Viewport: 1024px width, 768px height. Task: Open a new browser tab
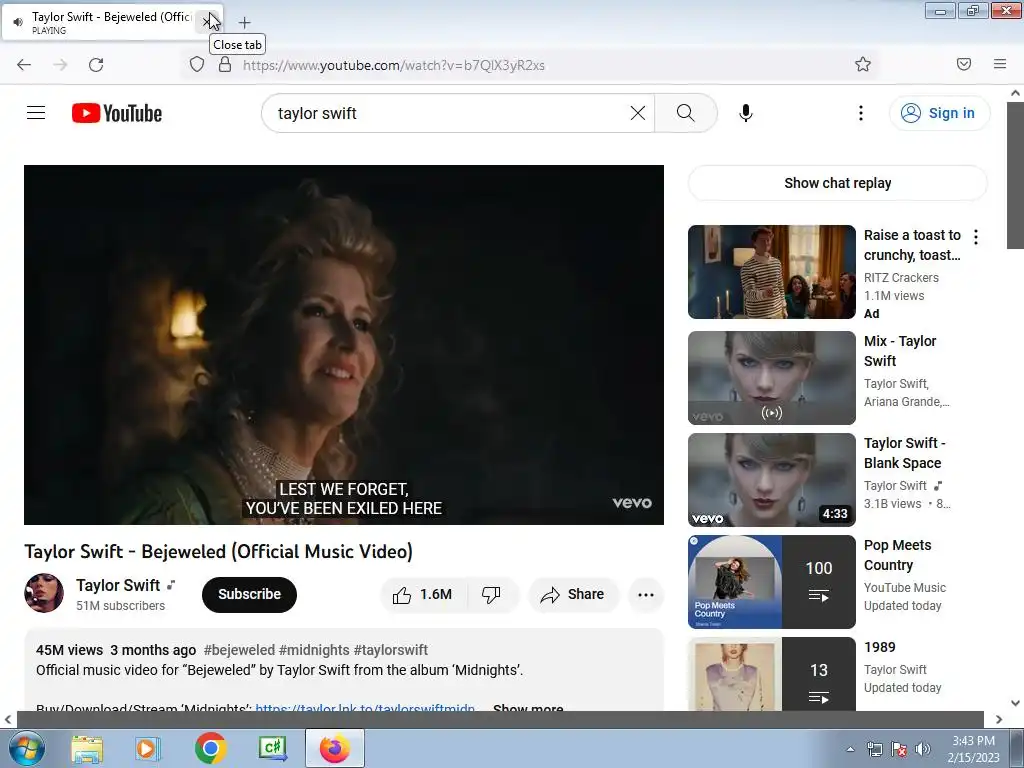tap(244, 23)
